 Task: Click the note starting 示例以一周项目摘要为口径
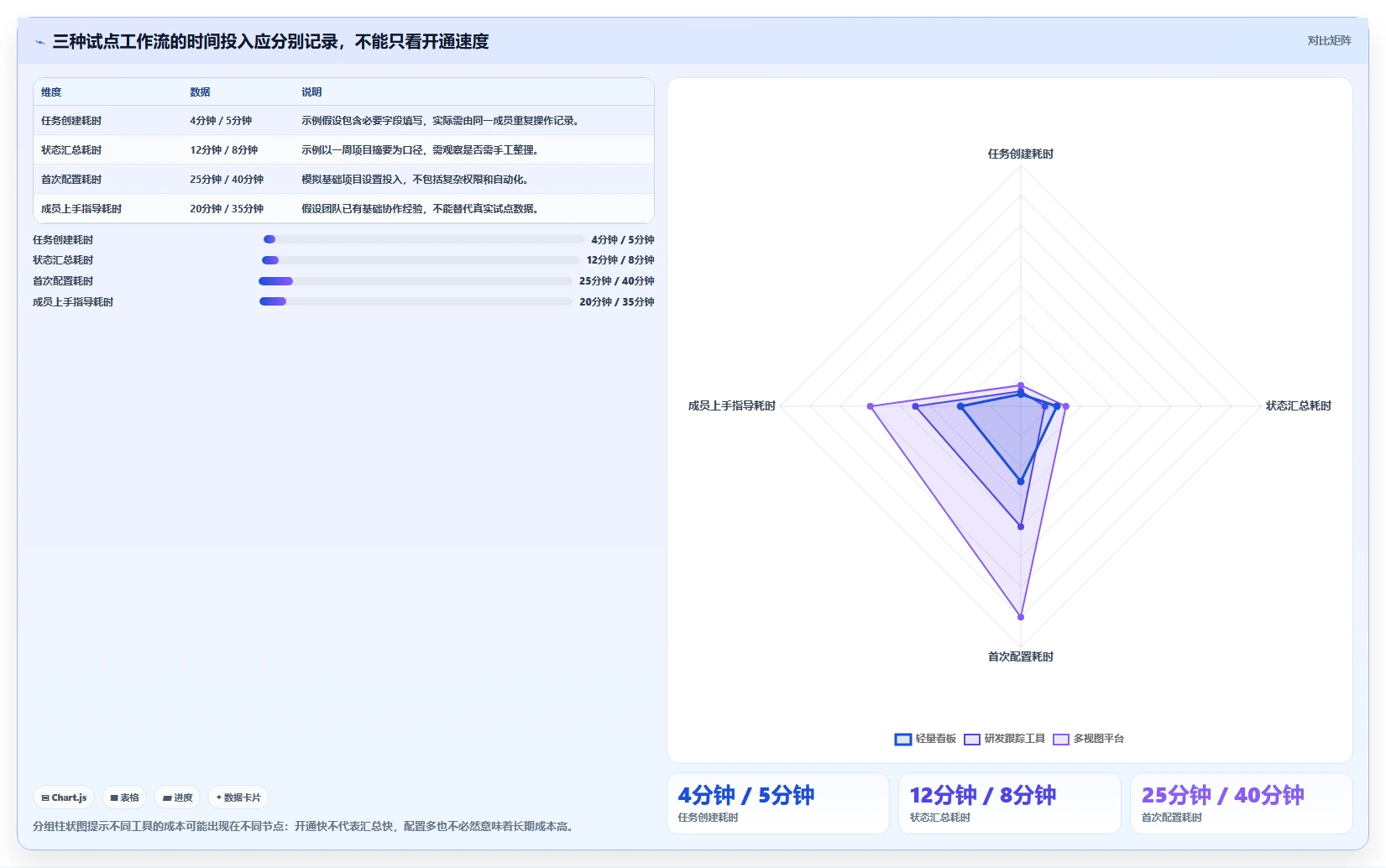tap(420, 150)
